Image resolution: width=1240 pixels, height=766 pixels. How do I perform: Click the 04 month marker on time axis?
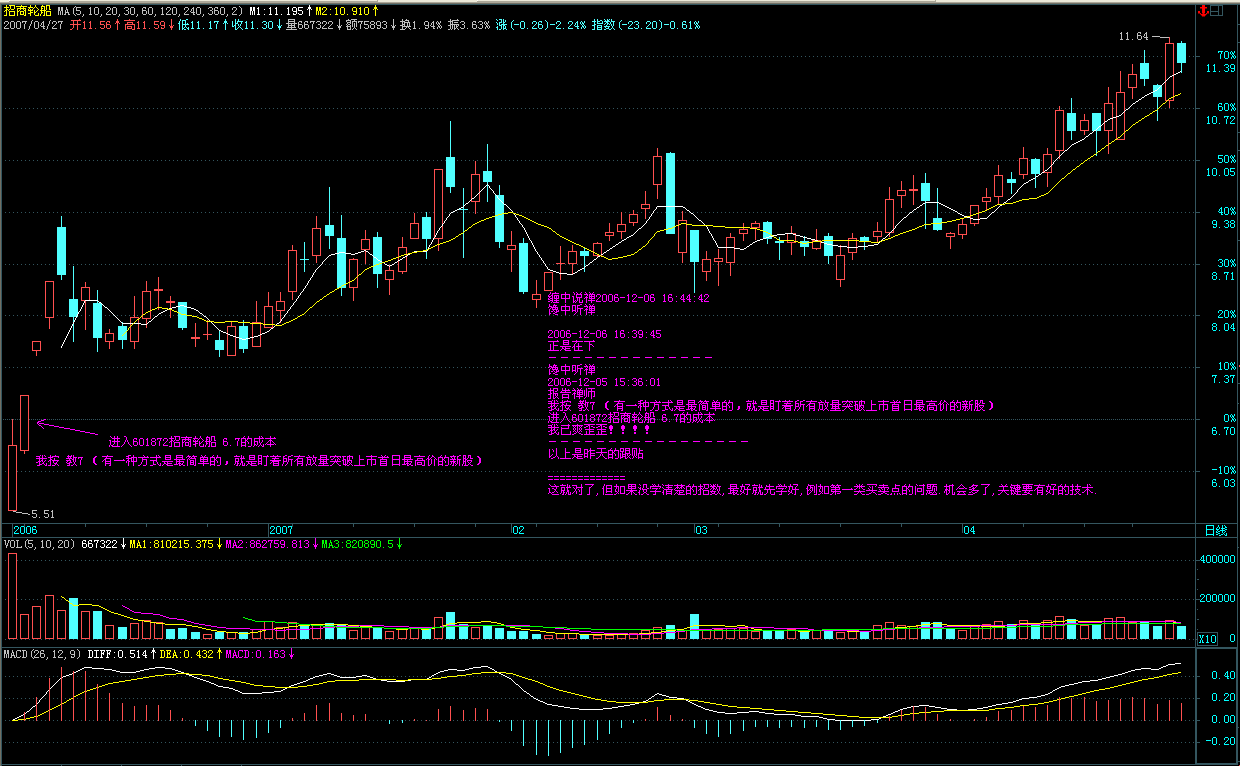pos(968,530)
